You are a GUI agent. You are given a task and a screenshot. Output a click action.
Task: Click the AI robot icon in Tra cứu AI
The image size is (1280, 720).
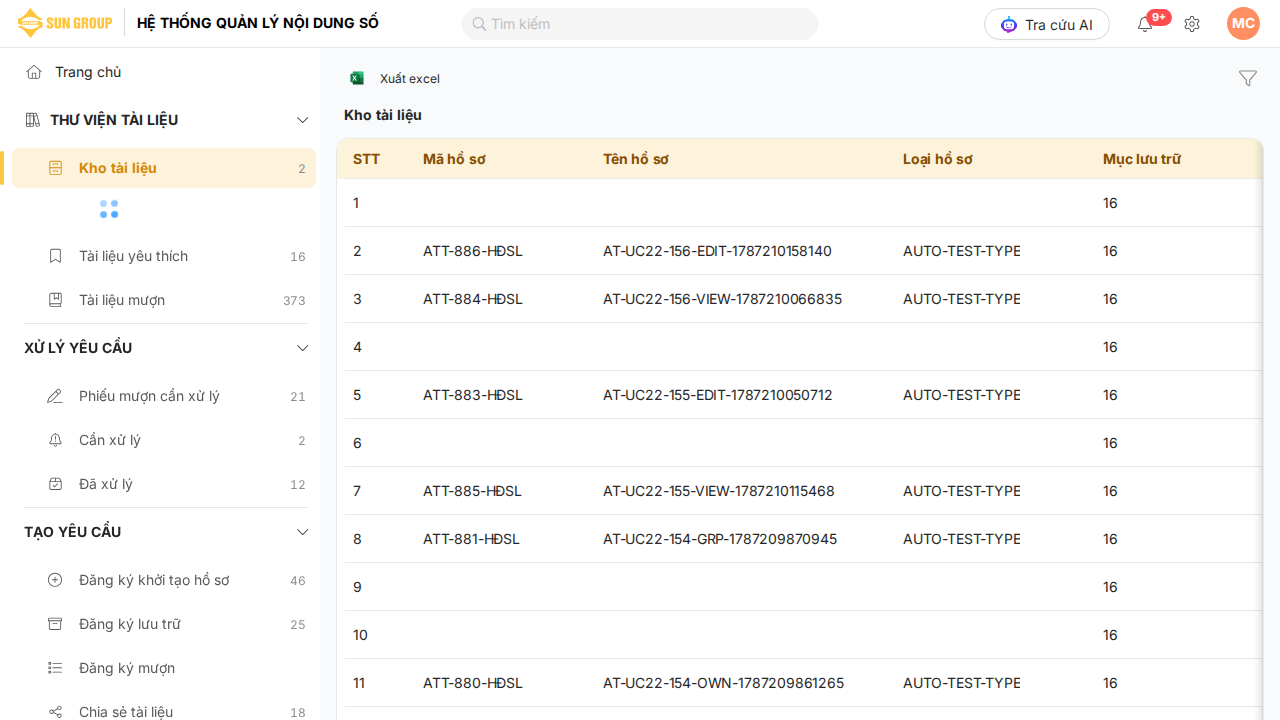pos(1009,24)
